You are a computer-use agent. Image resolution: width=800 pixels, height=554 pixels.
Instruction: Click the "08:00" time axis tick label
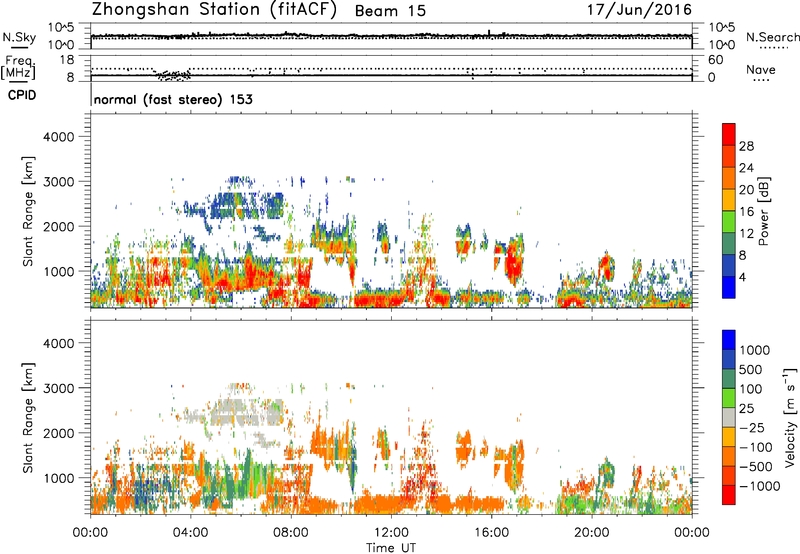click(x=291, y=533)
